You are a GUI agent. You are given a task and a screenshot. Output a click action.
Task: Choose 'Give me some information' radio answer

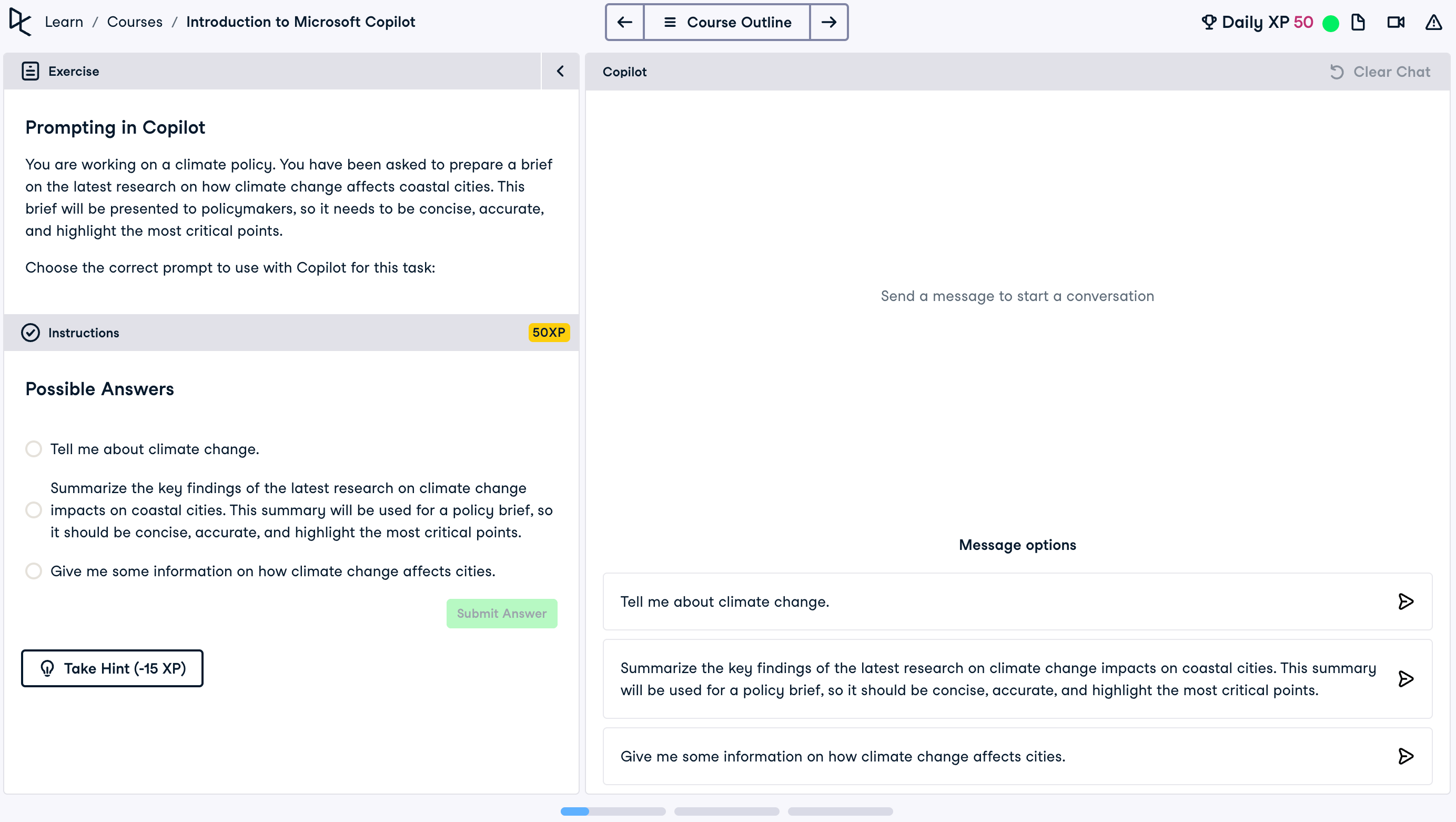click(x=34, y=571)
